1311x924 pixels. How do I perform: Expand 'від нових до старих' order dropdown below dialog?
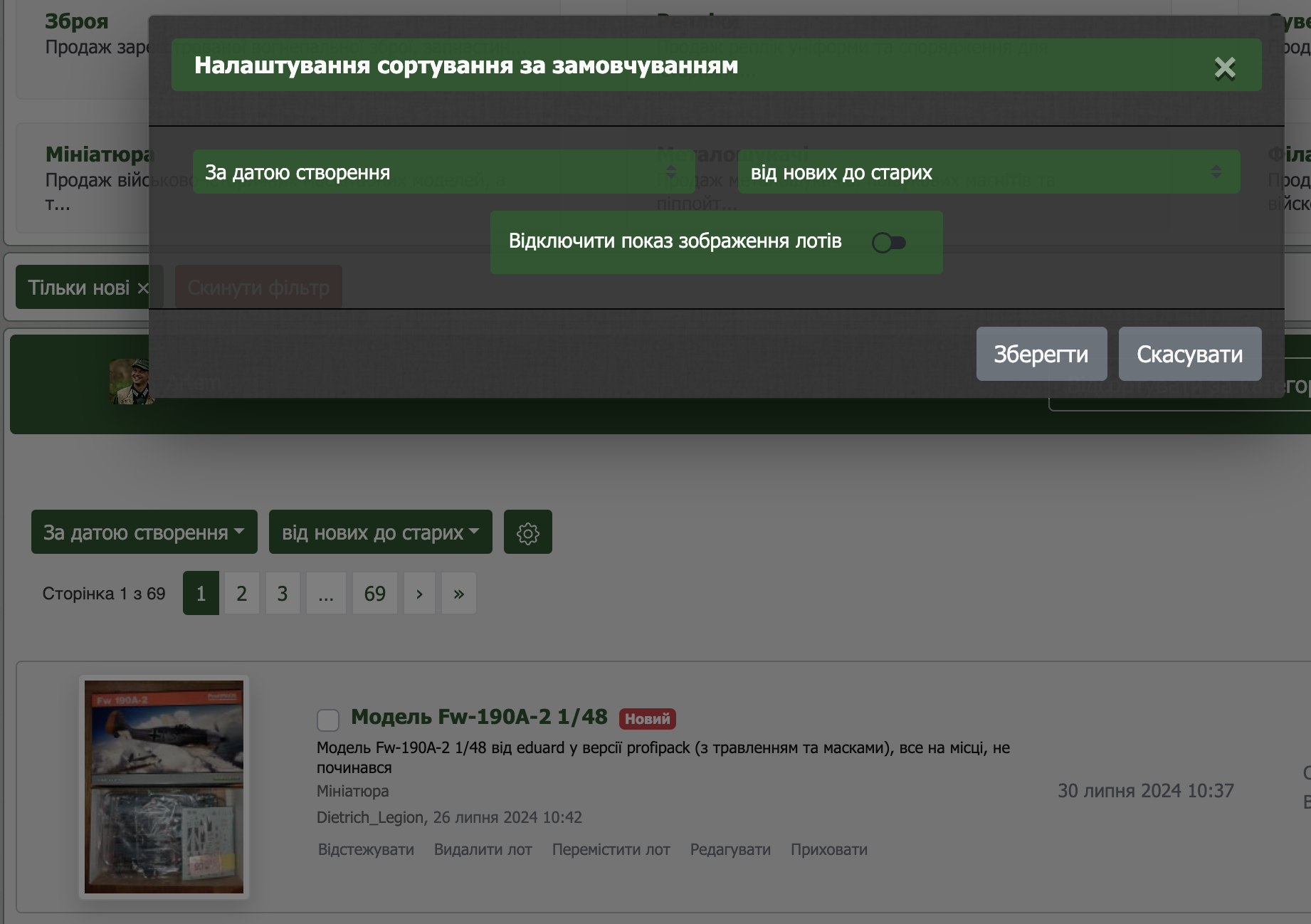pos(381,532)
